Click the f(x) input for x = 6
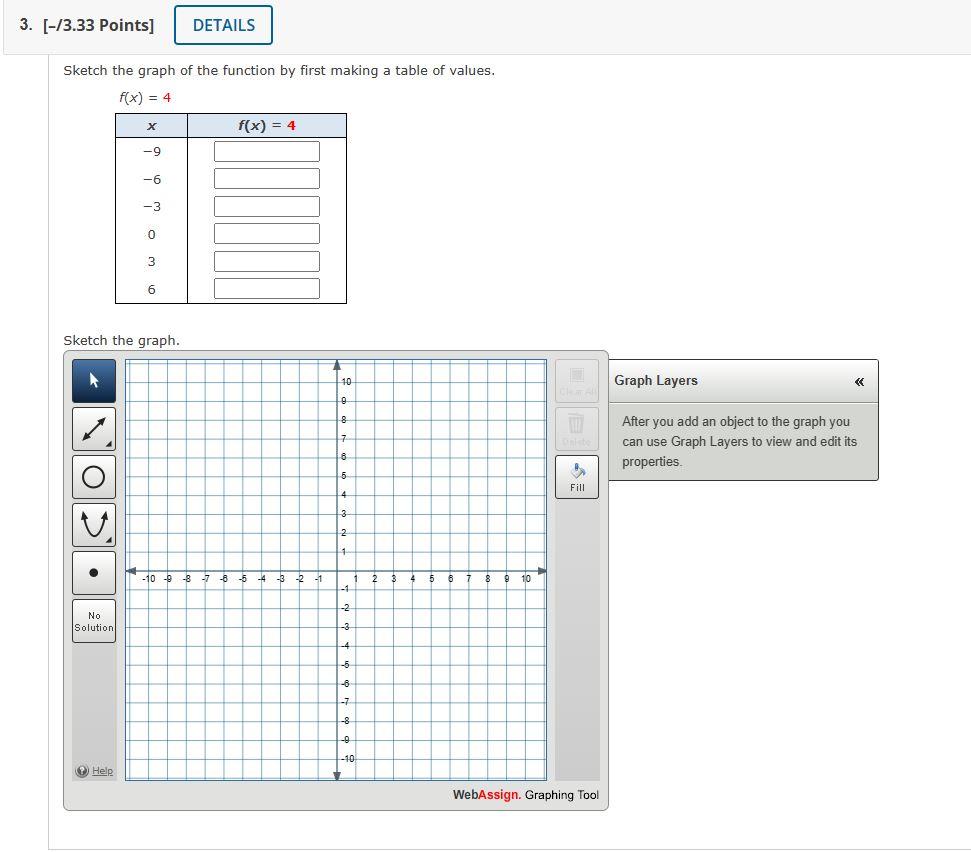The width and height of the screenshot is (971, 852). 266,288
